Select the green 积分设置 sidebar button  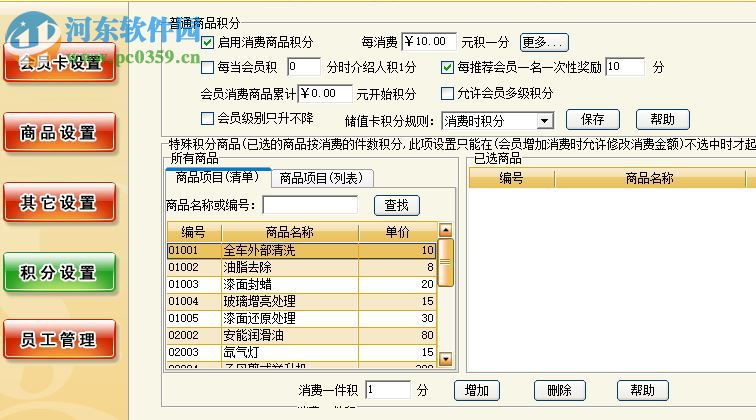tap(60, 272)
